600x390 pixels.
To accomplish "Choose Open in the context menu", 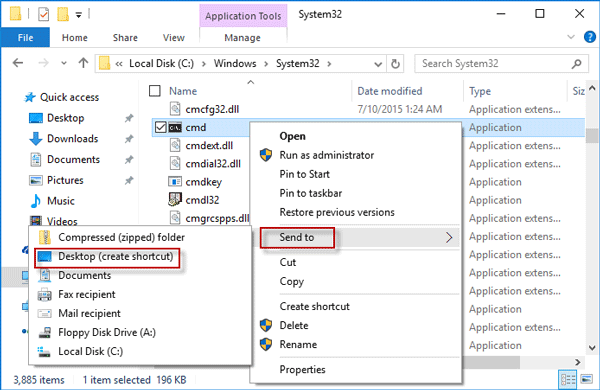I will coord(292,136).
